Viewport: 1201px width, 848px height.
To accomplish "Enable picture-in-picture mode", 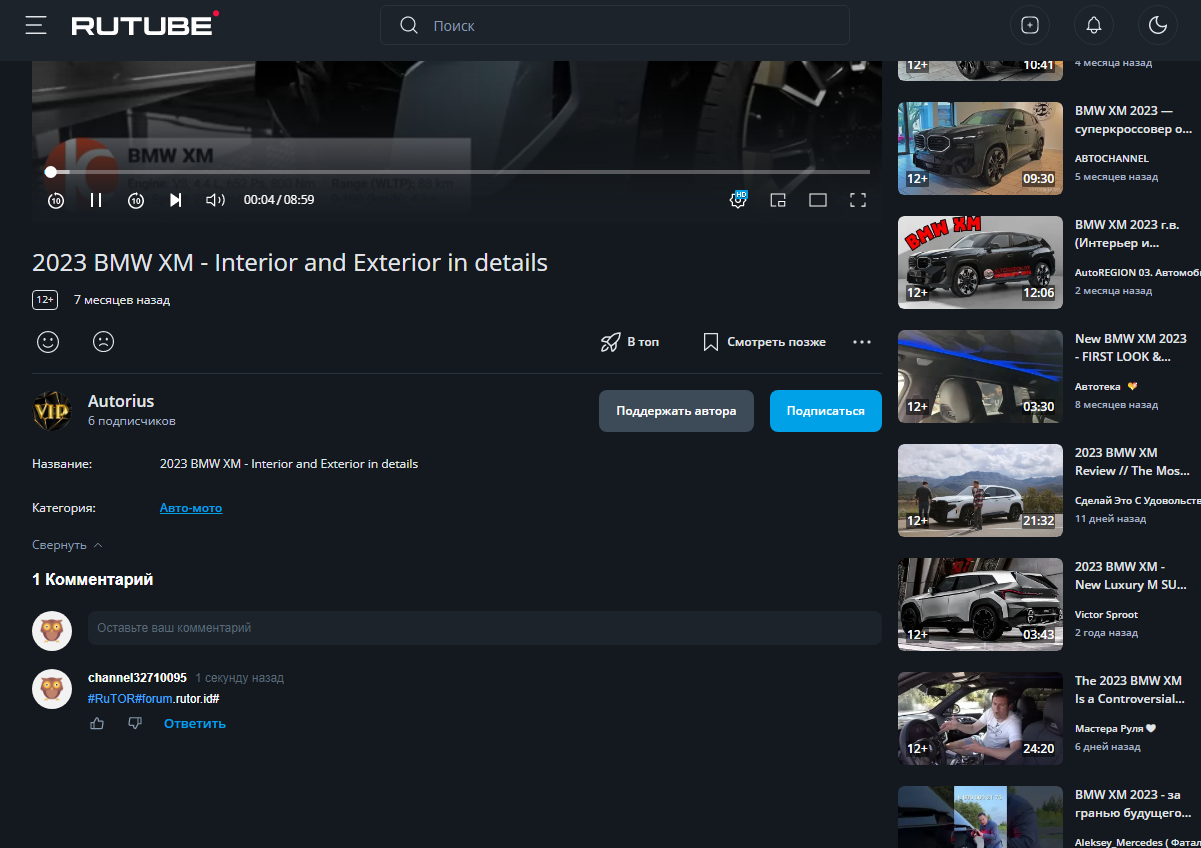I will pyautogui.click(x=778, y=200).
